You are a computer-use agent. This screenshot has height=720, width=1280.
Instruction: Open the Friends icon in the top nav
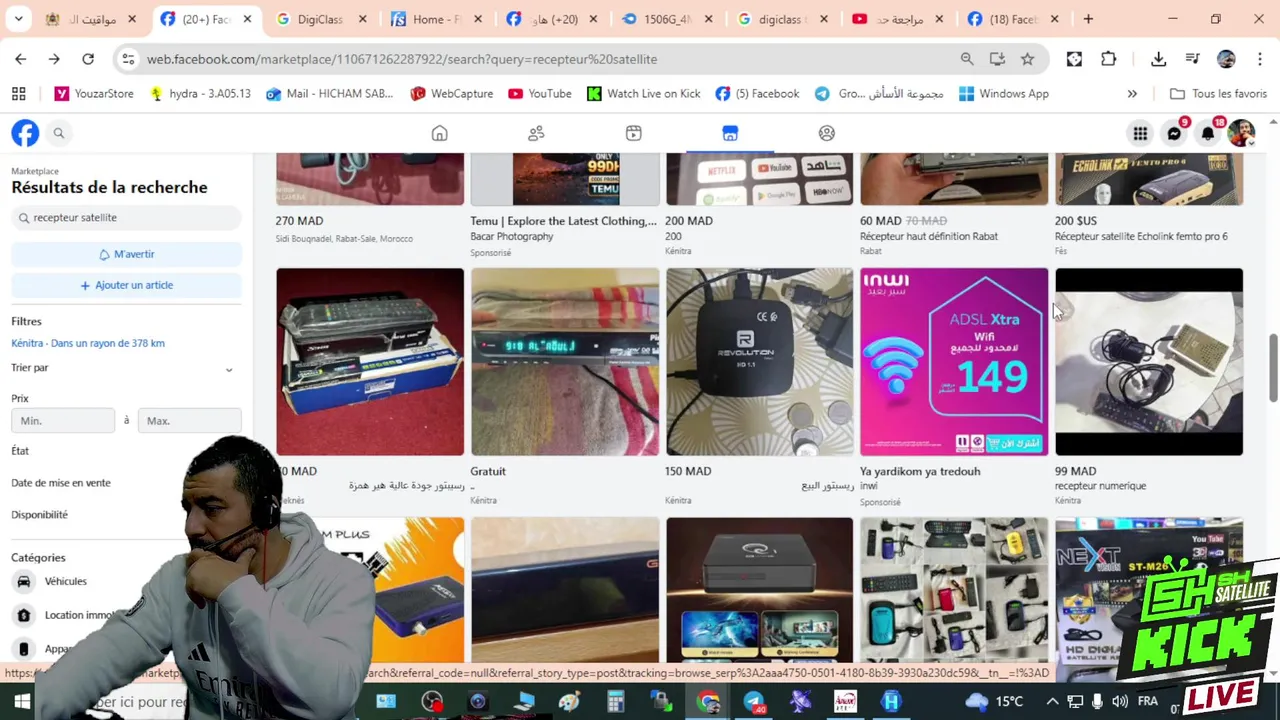point(536,133)
